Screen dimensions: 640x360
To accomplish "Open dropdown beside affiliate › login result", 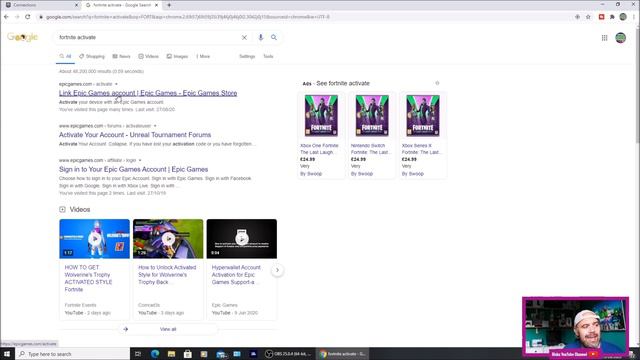I will pyautogui.click(x=140, y=160).
